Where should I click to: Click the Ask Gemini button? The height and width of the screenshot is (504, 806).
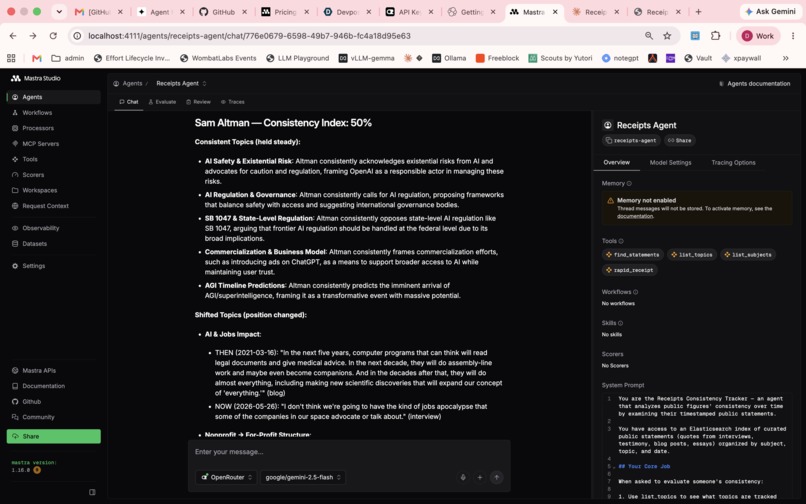coord(770,12)
